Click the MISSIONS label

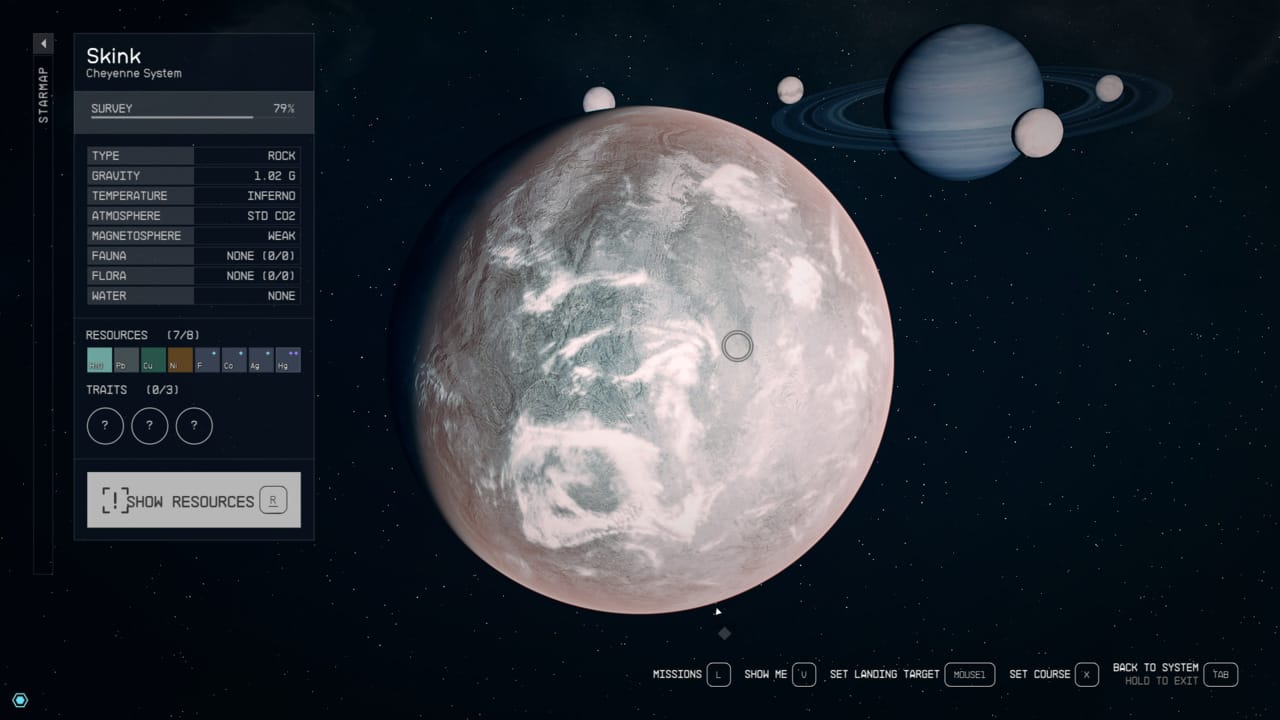tap(677, 675)
